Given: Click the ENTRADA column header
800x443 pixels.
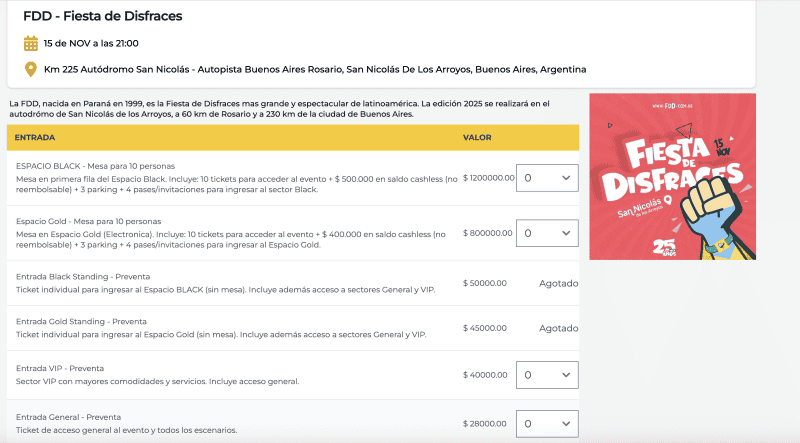Looking at the screenshot, I should [35, 137].
